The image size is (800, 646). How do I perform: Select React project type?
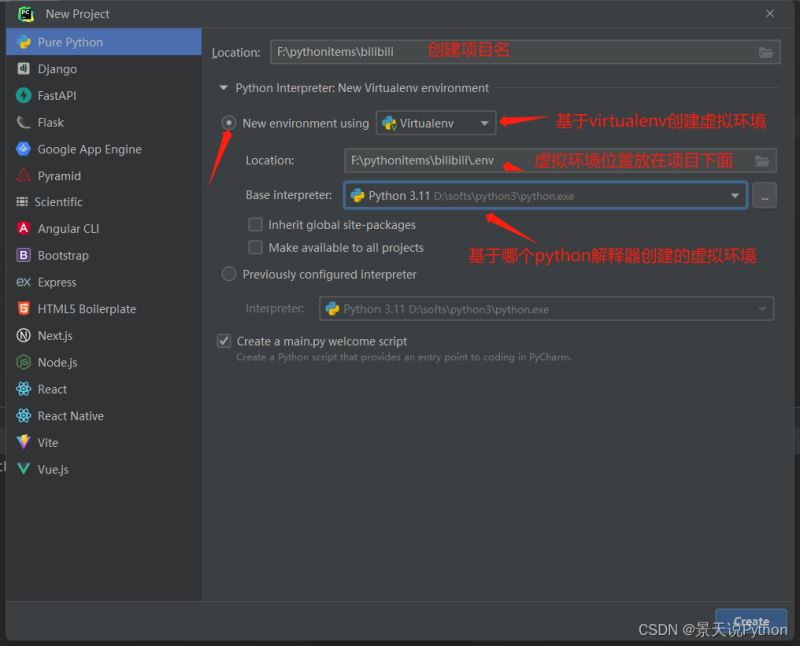(104, 389)
